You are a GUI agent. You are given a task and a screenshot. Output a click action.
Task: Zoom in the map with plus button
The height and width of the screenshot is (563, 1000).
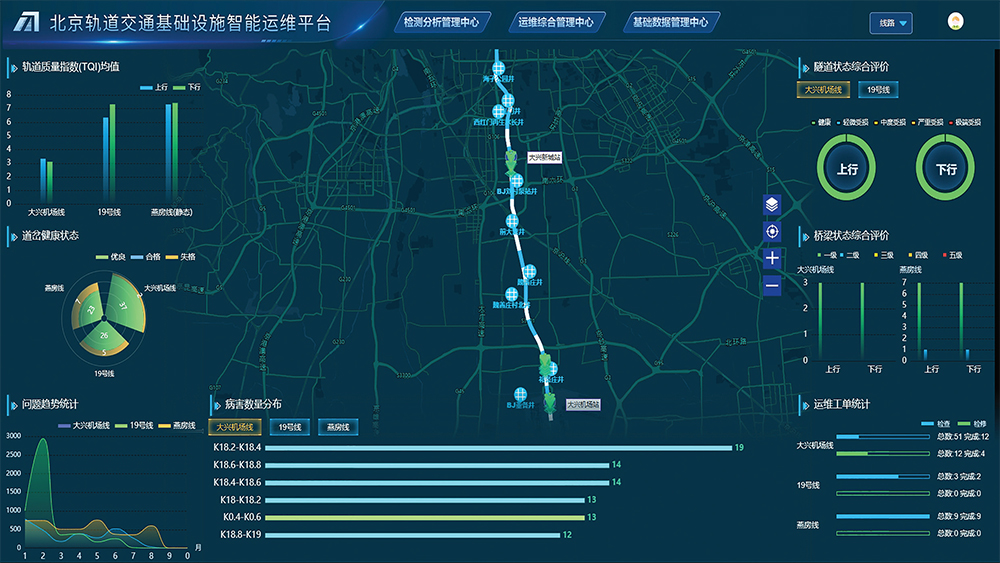click(x=771, y=259)
